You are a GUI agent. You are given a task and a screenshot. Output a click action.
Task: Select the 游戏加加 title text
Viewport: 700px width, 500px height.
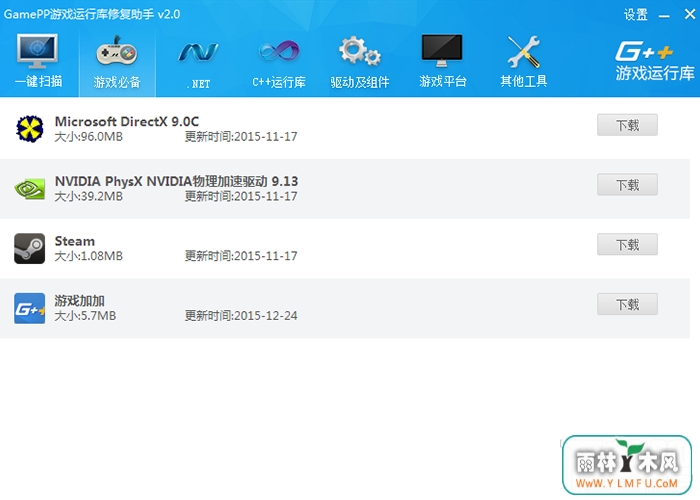79,300
